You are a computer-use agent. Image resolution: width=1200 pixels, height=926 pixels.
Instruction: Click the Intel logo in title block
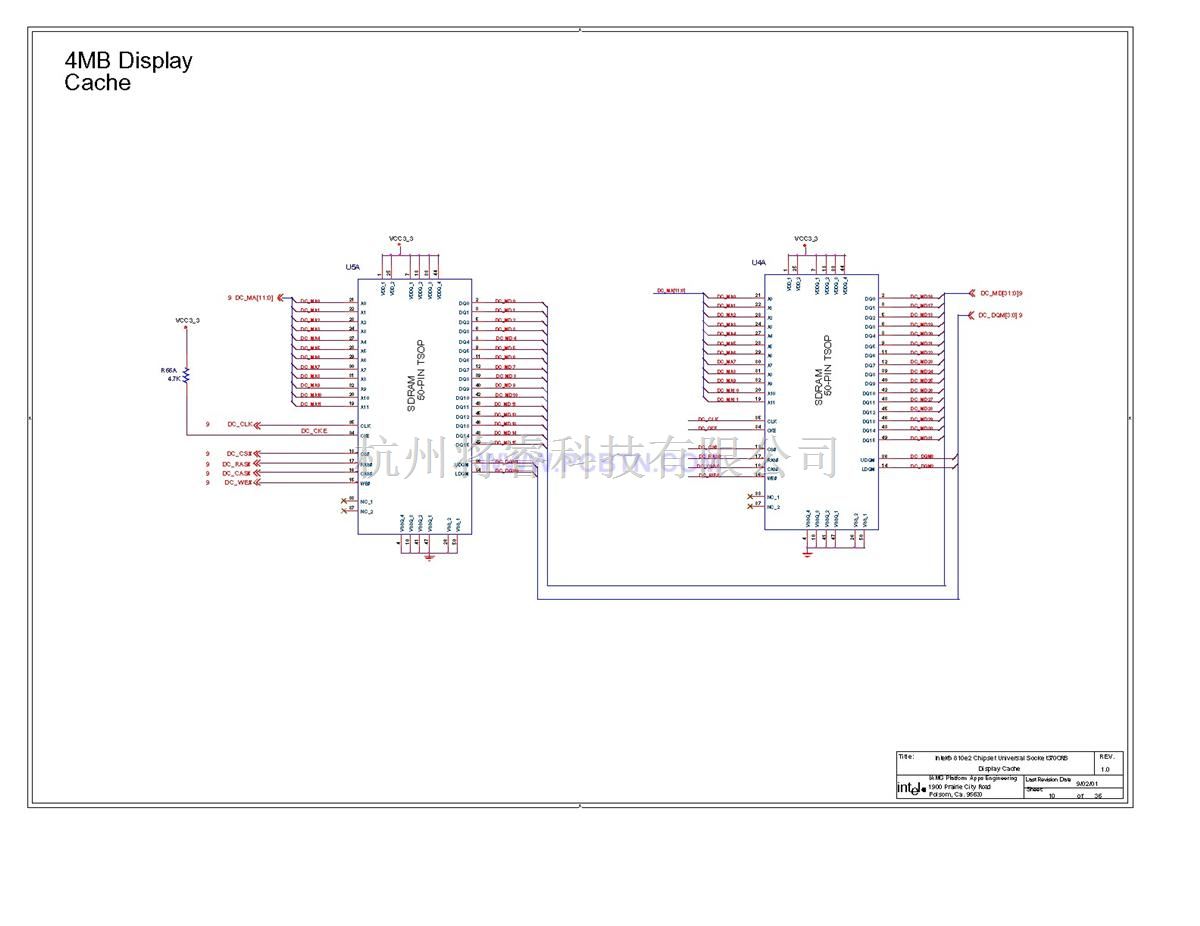[910, 789]
